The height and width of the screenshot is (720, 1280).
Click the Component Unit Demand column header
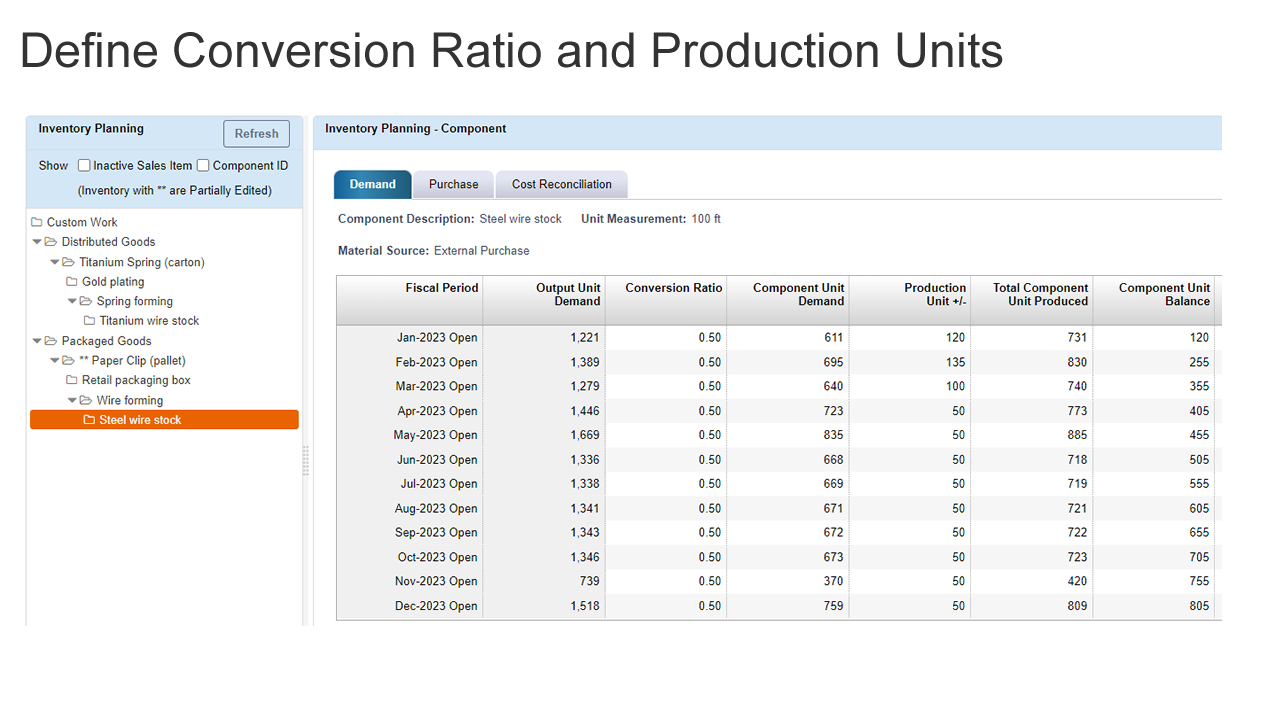pyautogui.click(x=788, y=300)
